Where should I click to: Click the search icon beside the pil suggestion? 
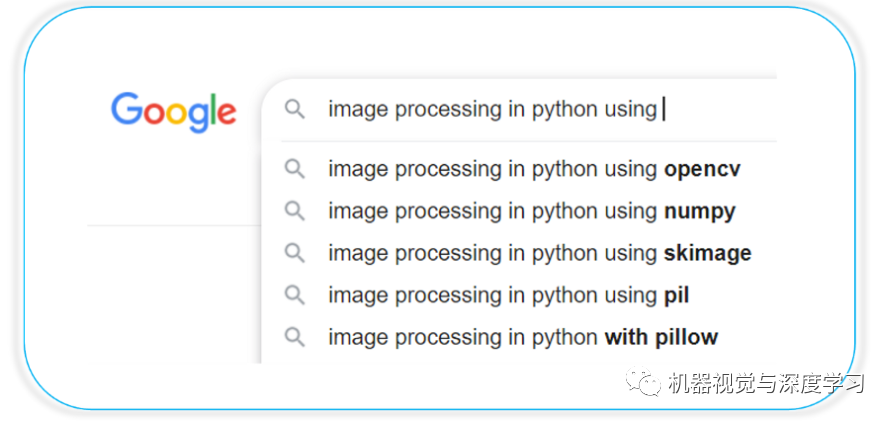coord(295,295)
